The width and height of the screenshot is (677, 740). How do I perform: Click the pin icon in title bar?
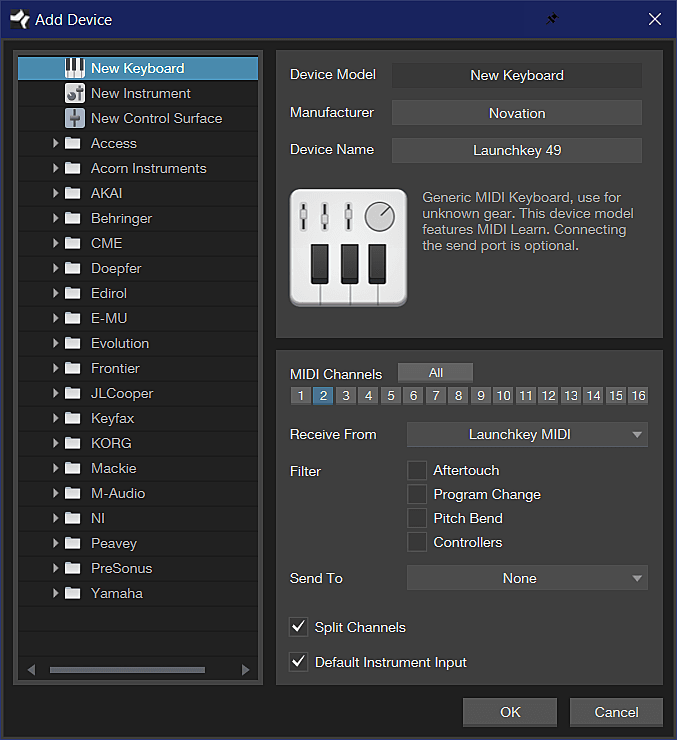551,19
